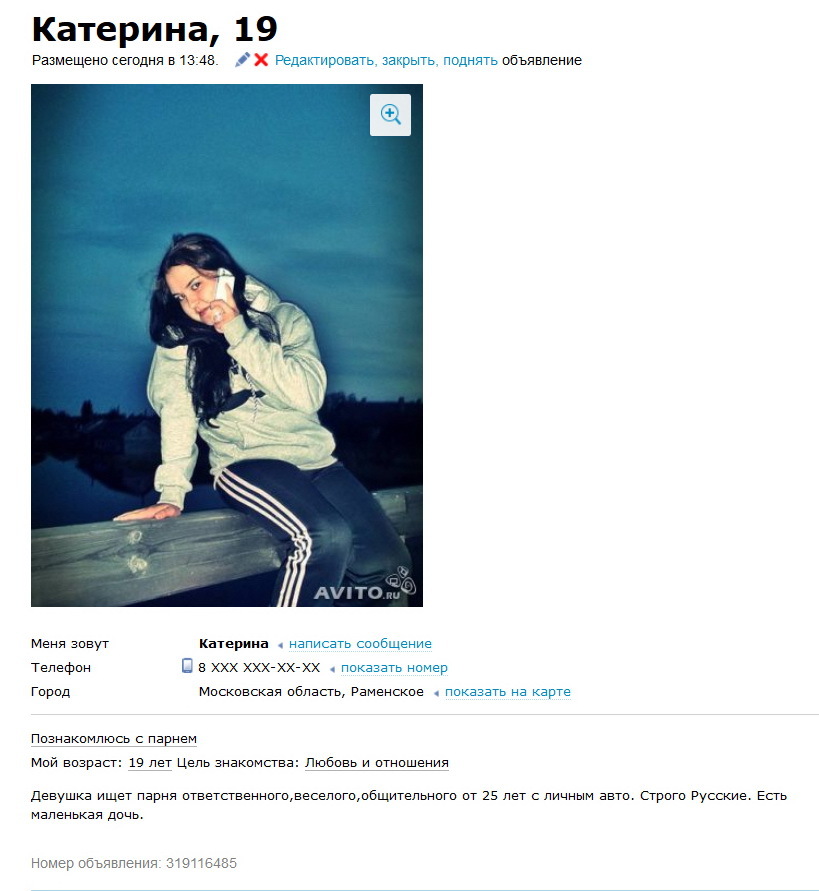Click 'Любовь и отношения' link
The height and width of the screenshot is (891, 819).
377,763
